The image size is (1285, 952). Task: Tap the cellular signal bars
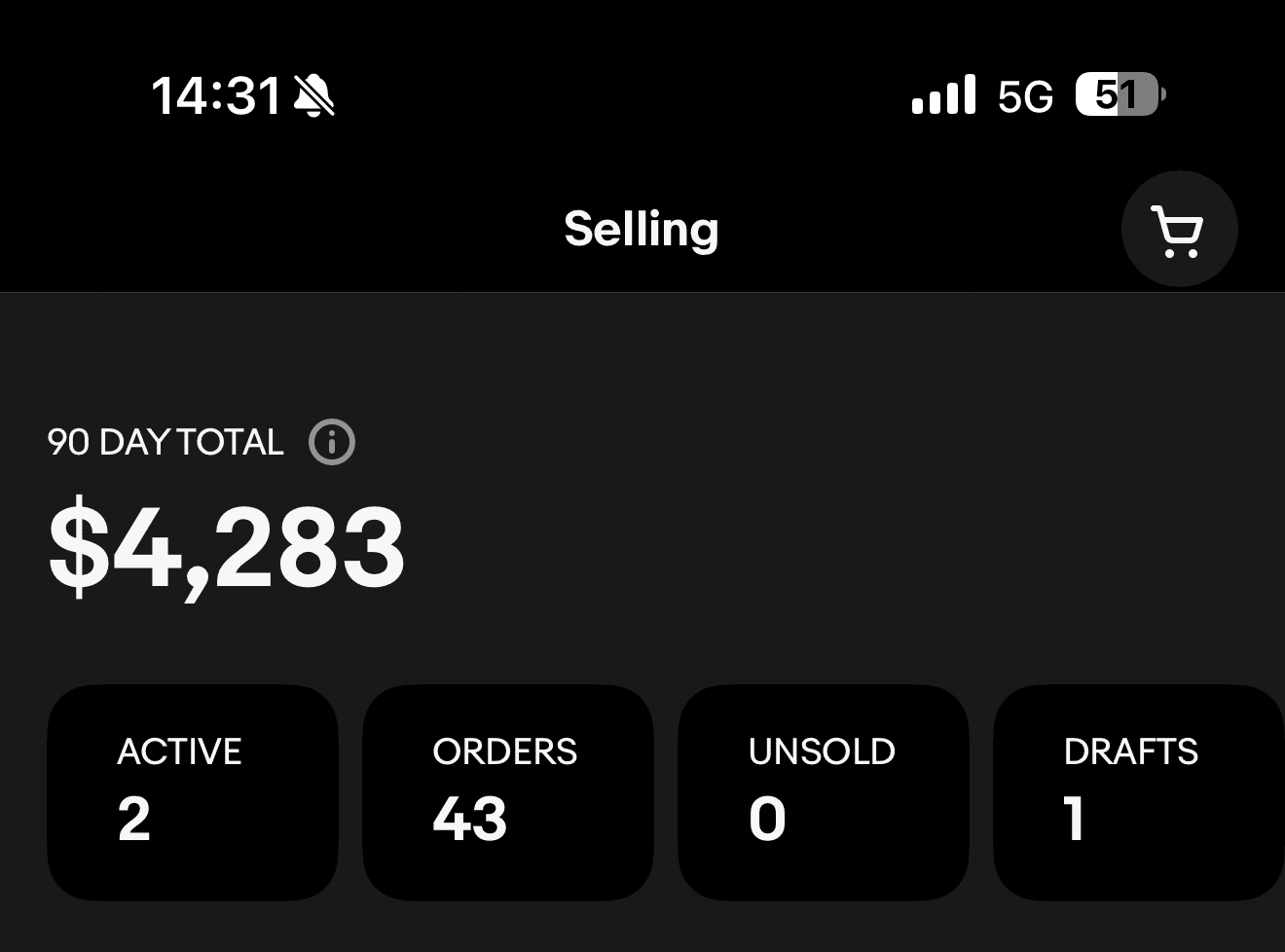click(943, 95)
